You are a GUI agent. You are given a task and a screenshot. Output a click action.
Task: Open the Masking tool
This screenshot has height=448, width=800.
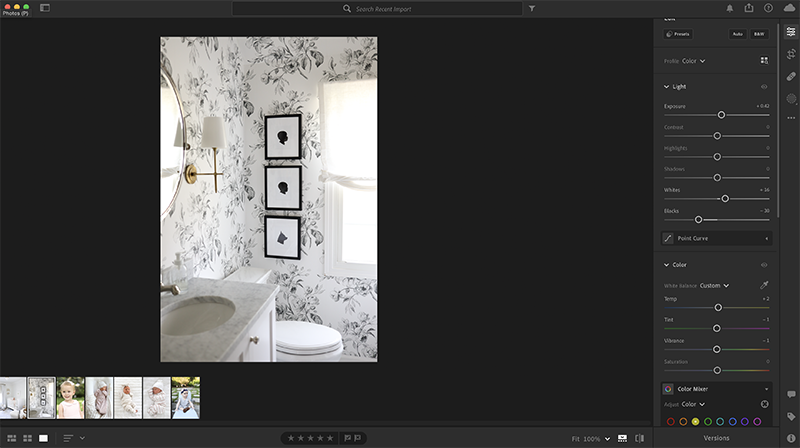tap(791, 98)
